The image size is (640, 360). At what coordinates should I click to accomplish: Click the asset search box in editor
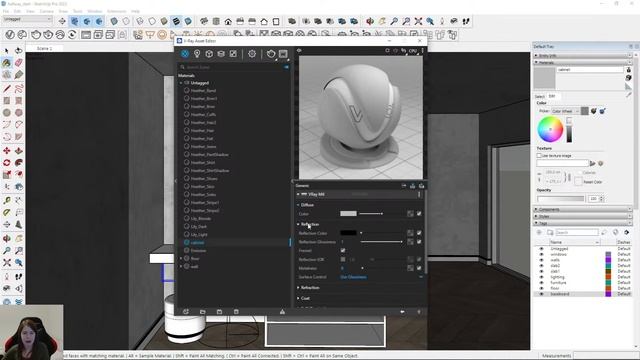click(x=235, y=67)
